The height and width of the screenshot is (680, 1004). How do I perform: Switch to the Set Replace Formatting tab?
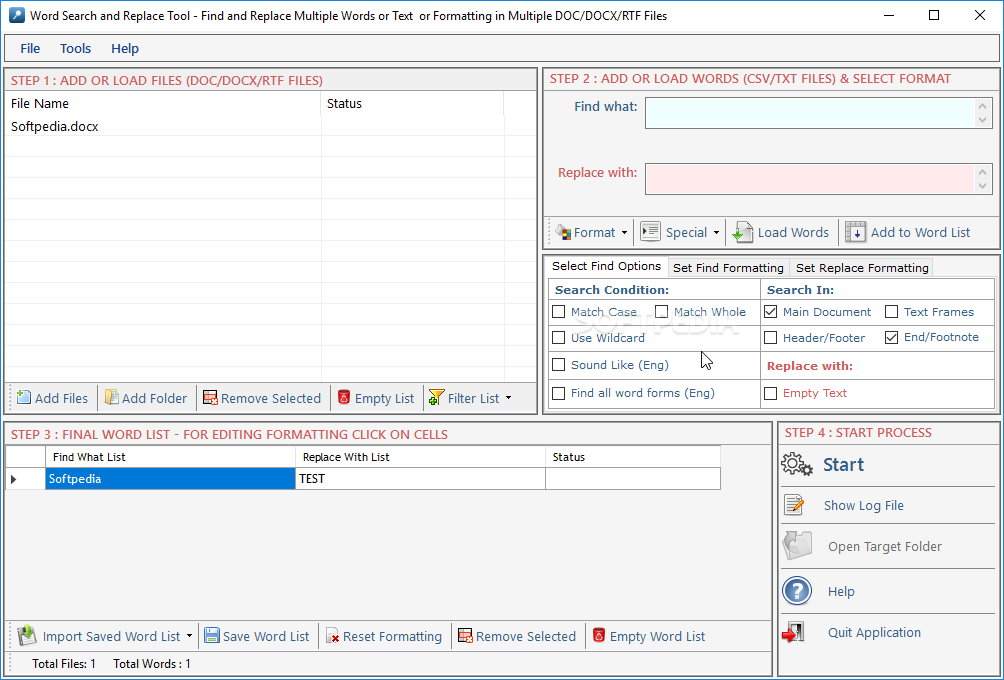tap(862, 268)
